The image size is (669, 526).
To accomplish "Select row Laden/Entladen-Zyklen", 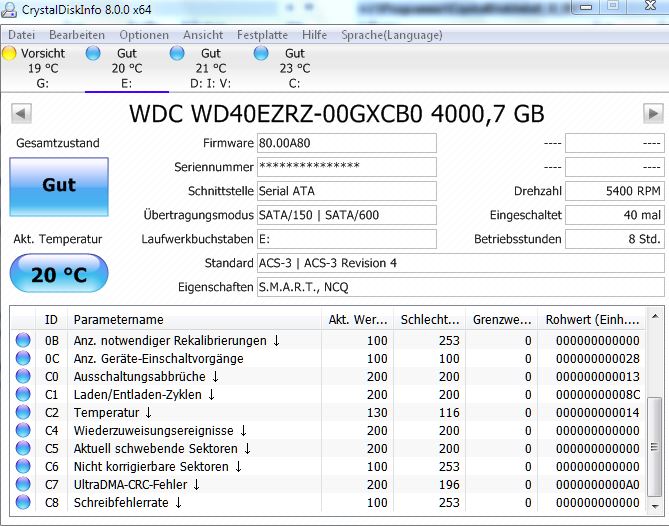I will point(328,394).
